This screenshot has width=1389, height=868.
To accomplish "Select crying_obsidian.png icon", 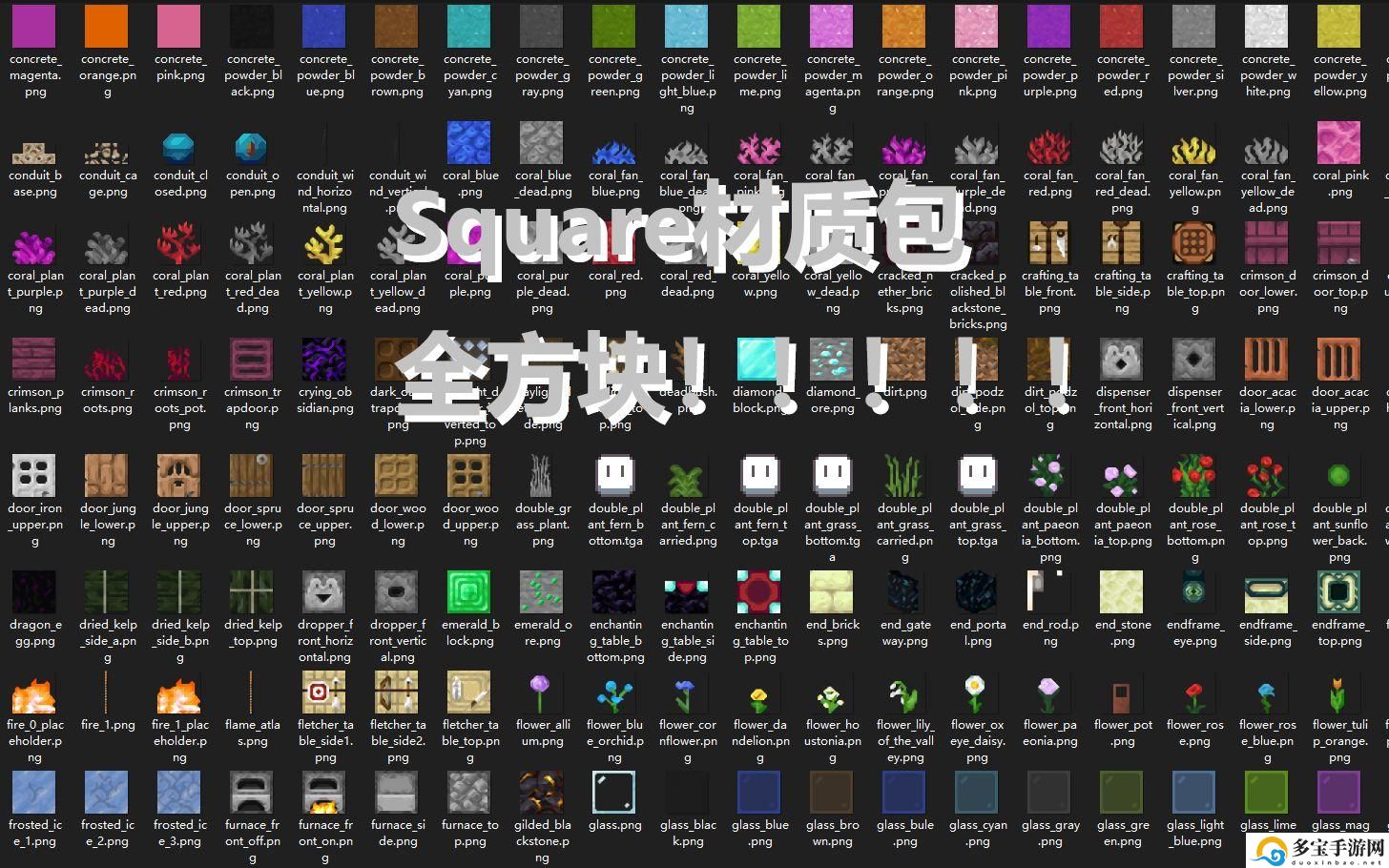I will [324, 359].
